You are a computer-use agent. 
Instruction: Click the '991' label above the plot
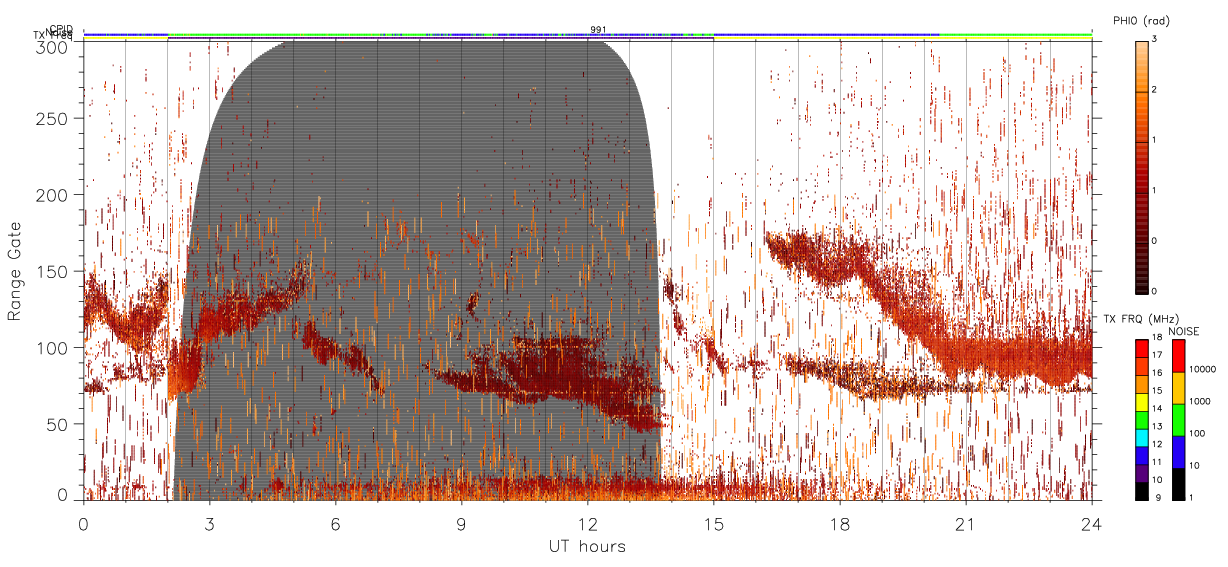click(598, 30)
